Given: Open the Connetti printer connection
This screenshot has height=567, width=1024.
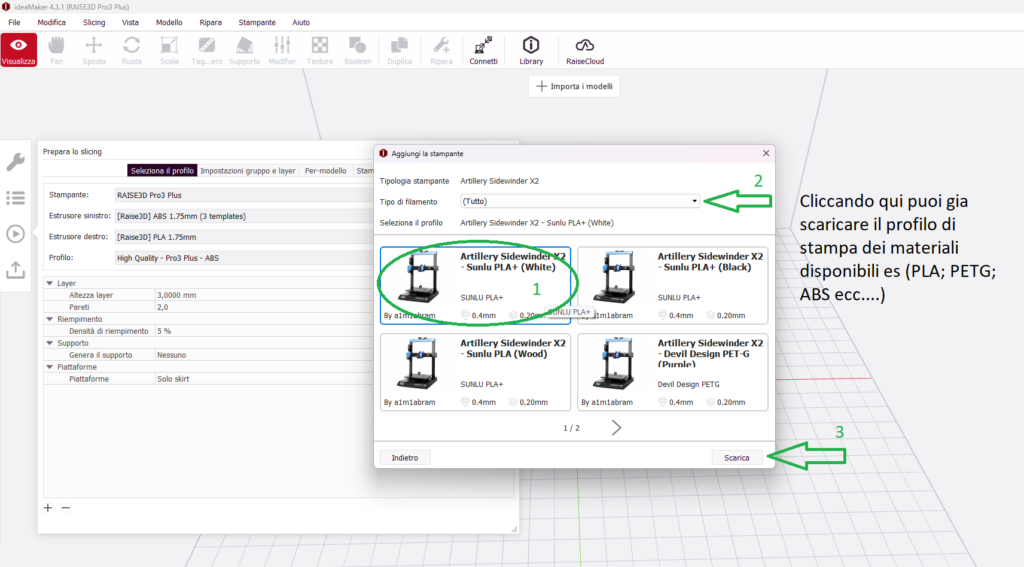Looking at the screenshot, I should (x=483, y=50).
